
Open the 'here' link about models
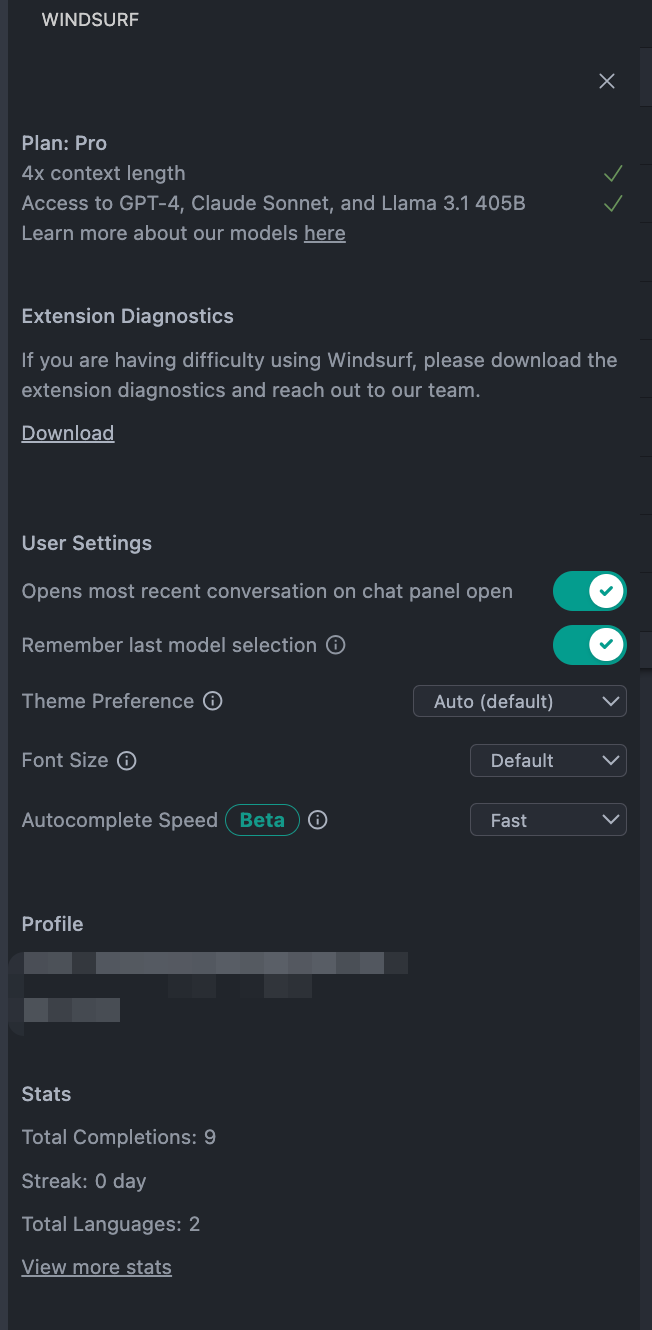pos(325,233)
